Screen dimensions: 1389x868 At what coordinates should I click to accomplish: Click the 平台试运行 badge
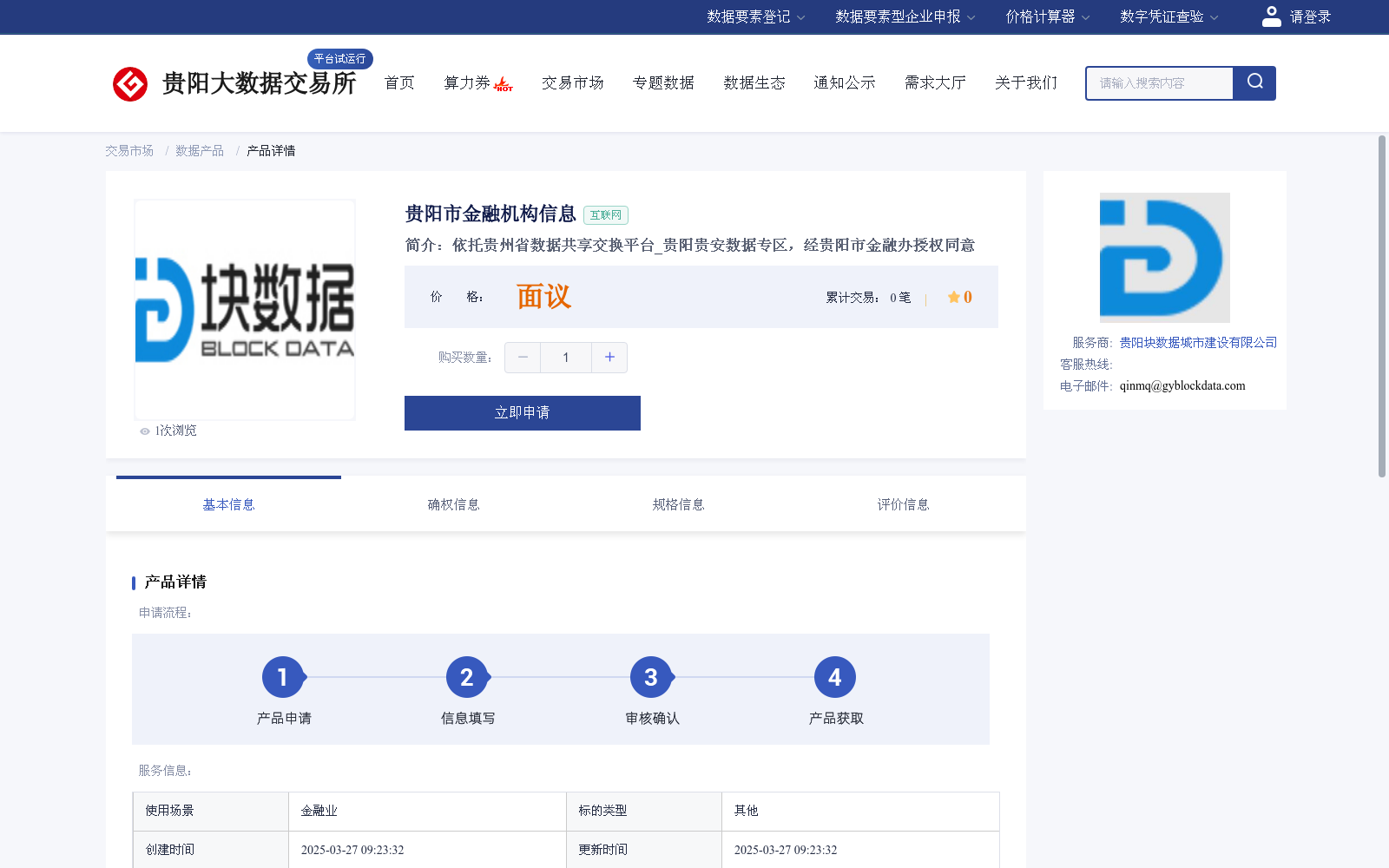pos(340,59)
